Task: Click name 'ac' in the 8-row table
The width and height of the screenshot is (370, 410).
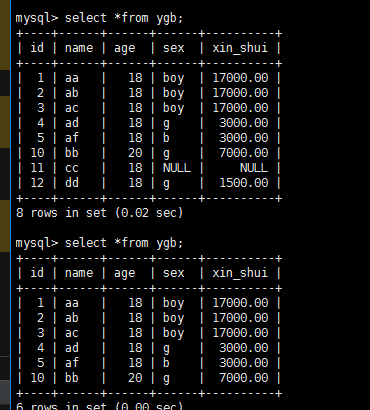Action: tap(72, 108)
